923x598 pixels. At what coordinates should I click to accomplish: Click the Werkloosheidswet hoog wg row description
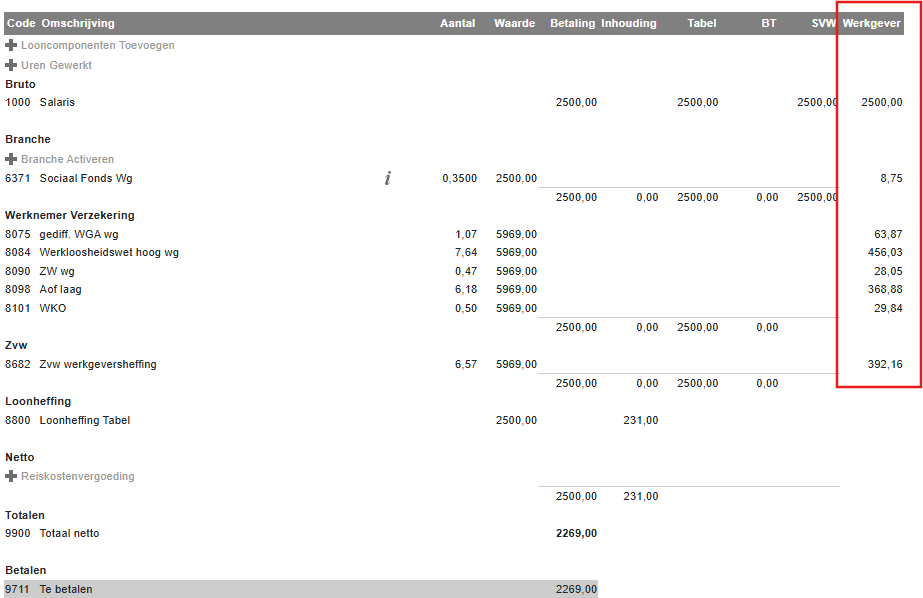tap(109, 252)
